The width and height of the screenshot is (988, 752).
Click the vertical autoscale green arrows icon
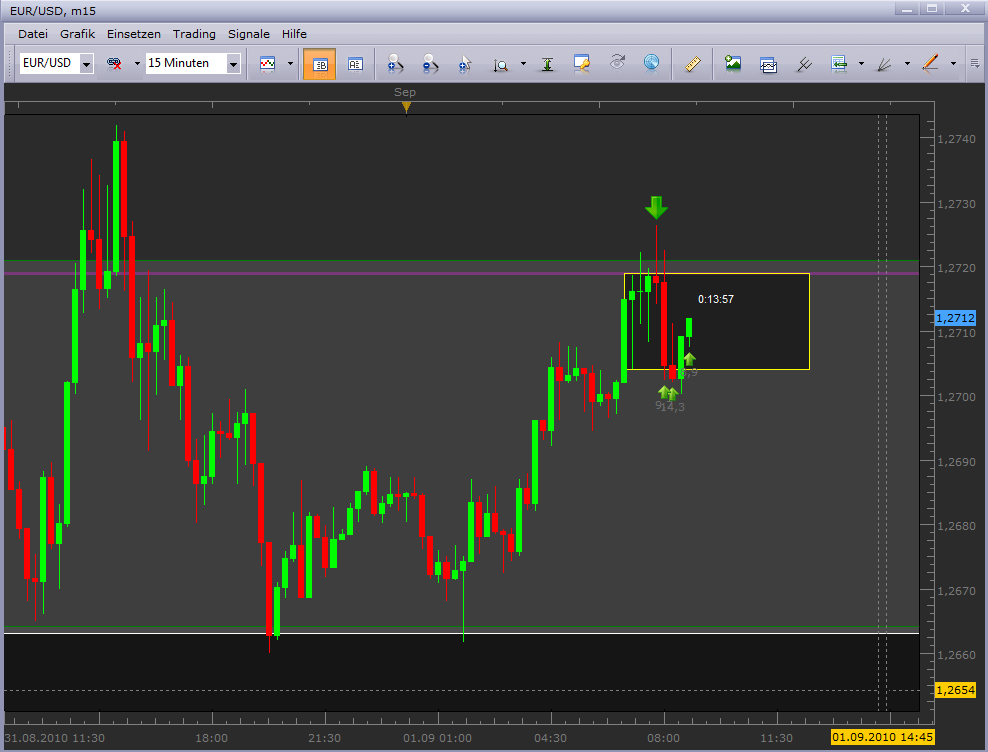pos(548,64)
